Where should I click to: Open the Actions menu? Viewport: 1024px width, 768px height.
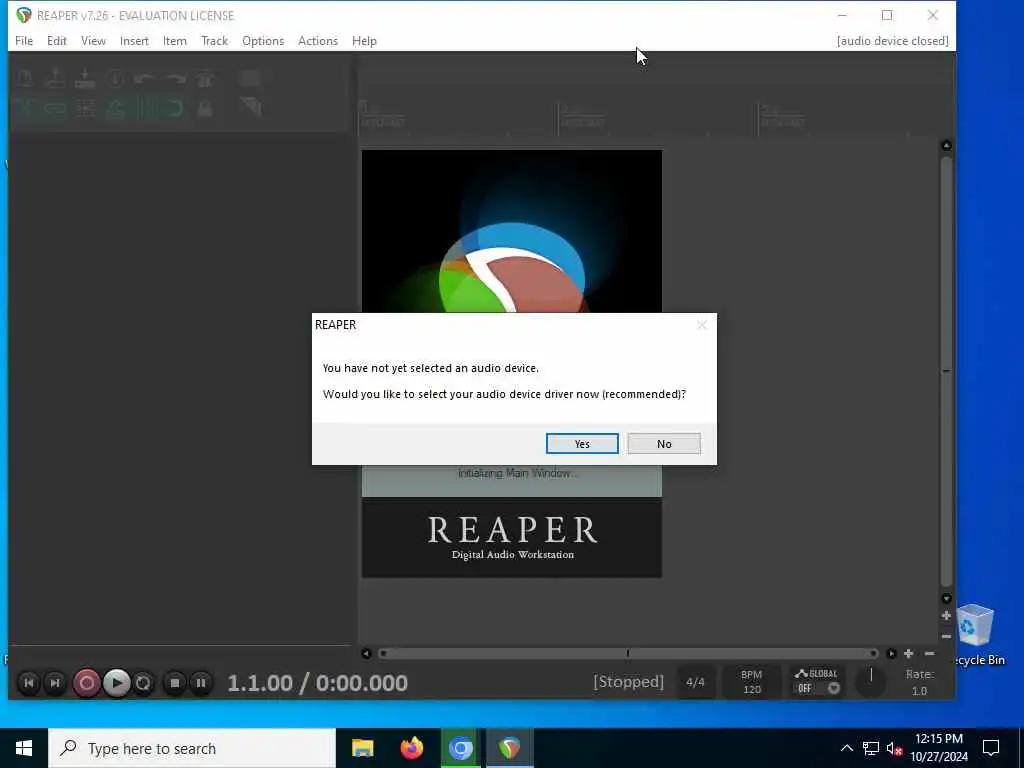(318, 40)
